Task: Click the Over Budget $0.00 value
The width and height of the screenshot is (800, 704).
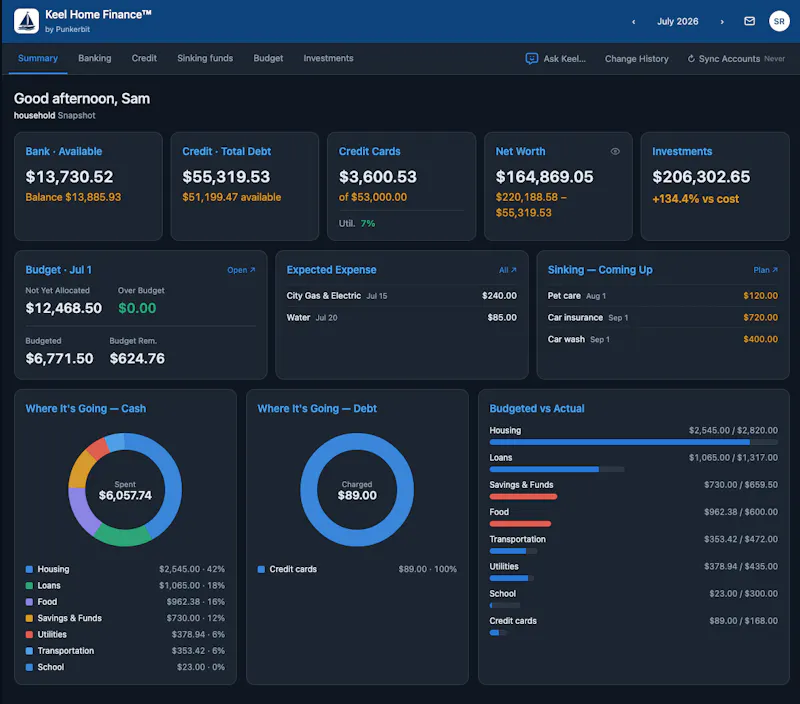Action: click(x=137, y=308)
